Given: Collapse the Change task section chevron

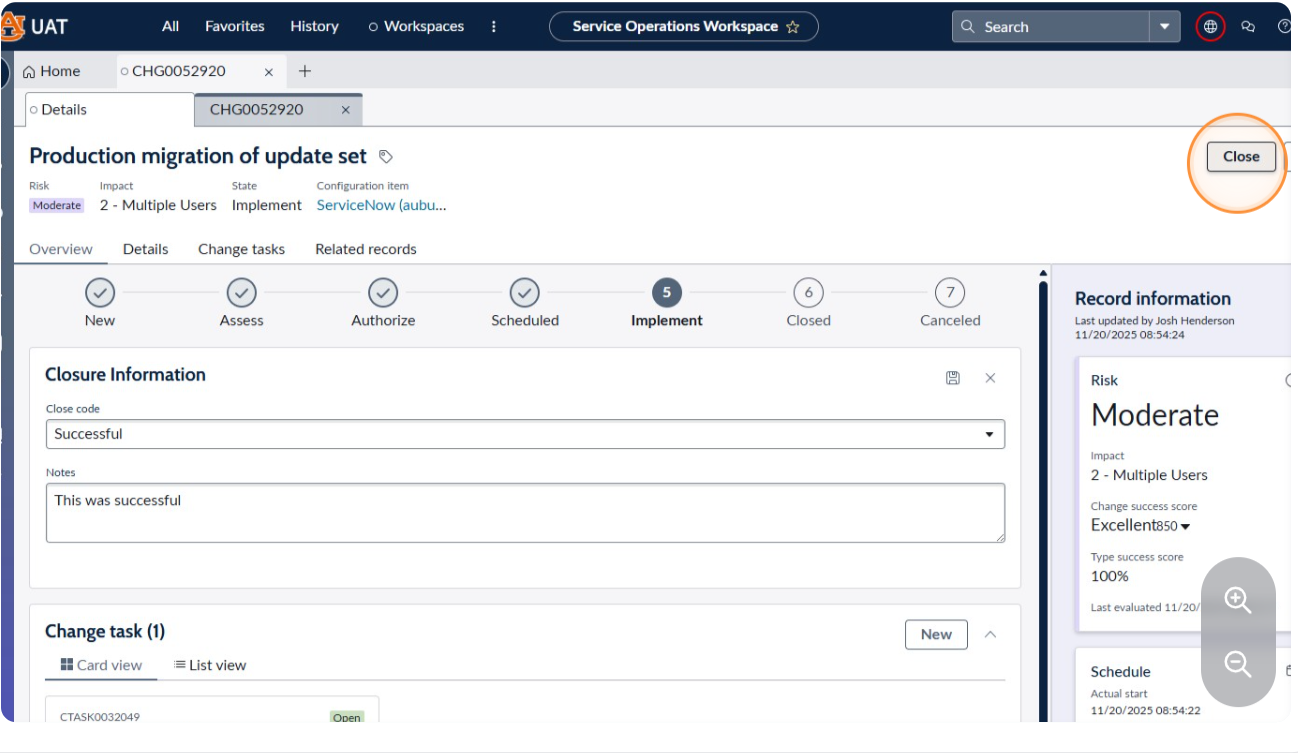Looking at the screenshot, I should (991, 634).
